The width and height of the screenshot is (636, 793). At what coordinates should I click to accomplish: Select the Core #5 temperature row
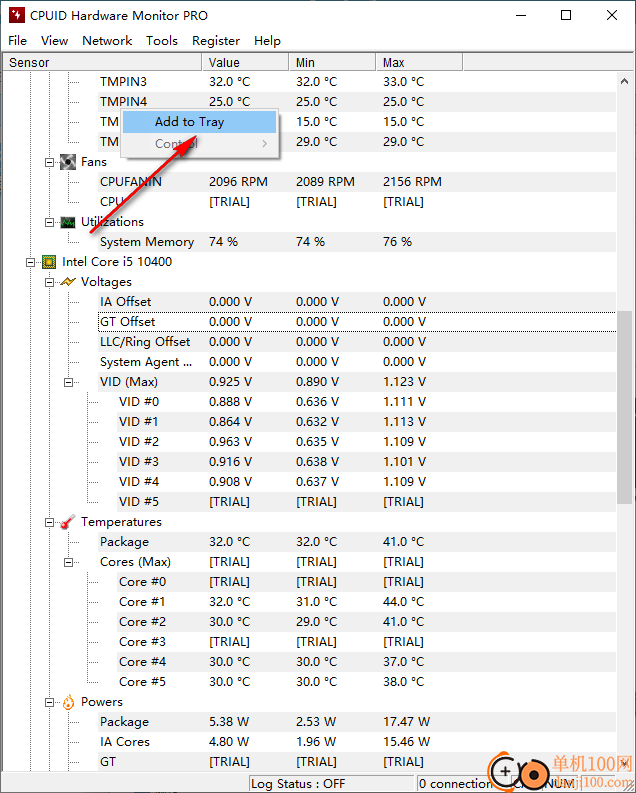367,682
